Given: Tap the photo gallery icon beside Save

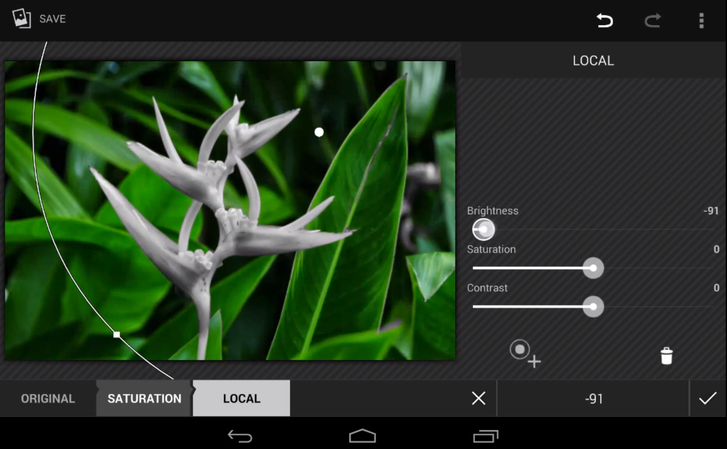Looking at the screenshot, I should click(x=21, y=19).
